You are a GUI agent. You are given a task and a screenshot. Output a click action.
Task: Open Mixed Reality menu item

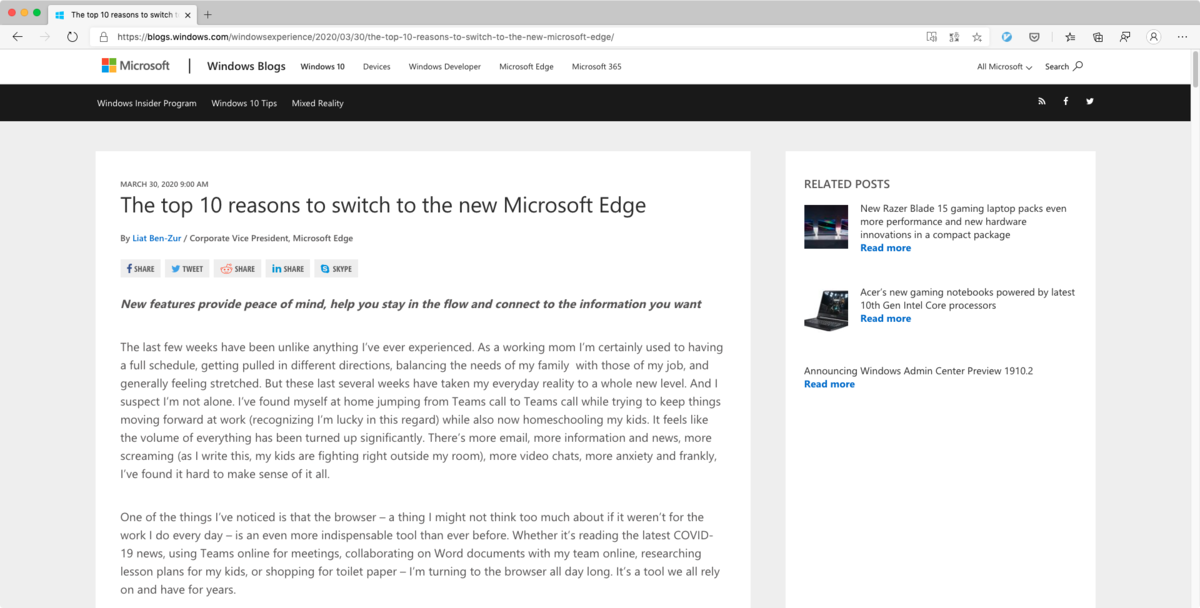point(318,103)
